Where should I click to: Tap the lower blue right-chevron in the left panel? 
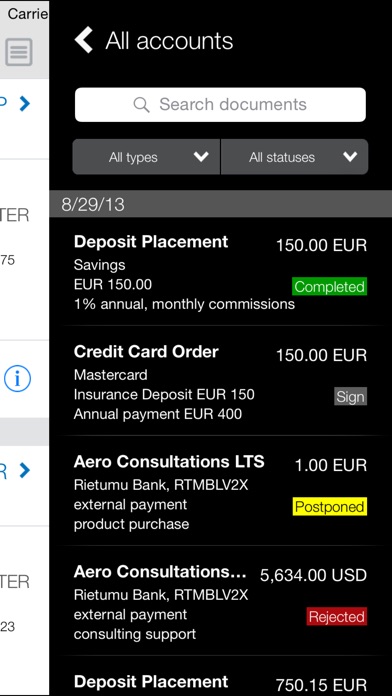click(25, 470)
